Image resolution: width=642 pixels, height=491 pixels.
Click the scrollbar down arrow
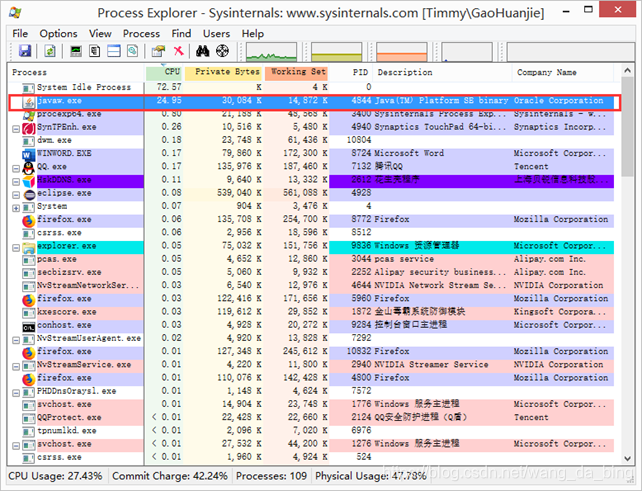pos(627,458)
